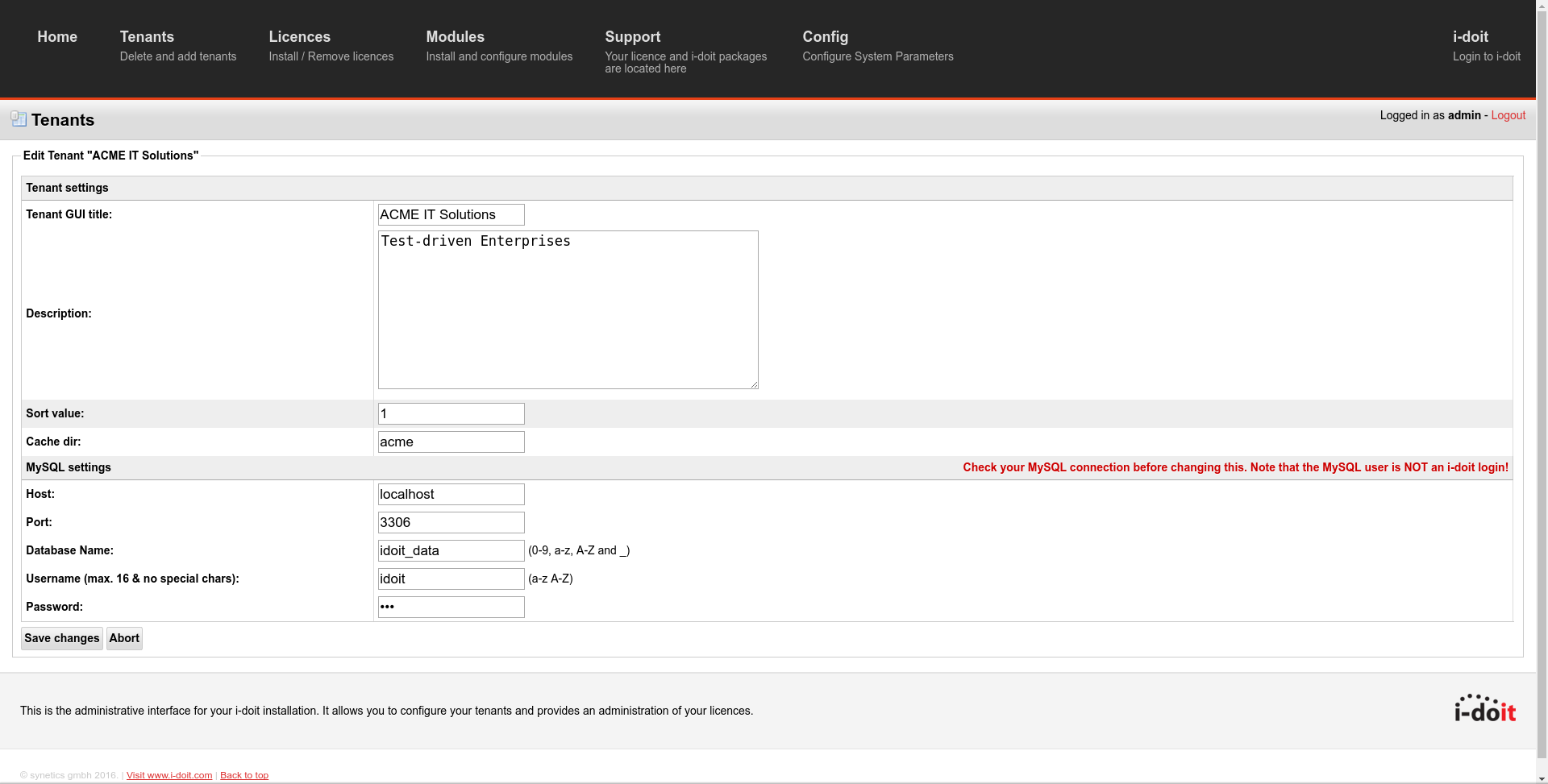This screenshot has height=784, width=1548.
Task: Click the "(a-z A-Z)" username hint
Action: pos(551,579)
